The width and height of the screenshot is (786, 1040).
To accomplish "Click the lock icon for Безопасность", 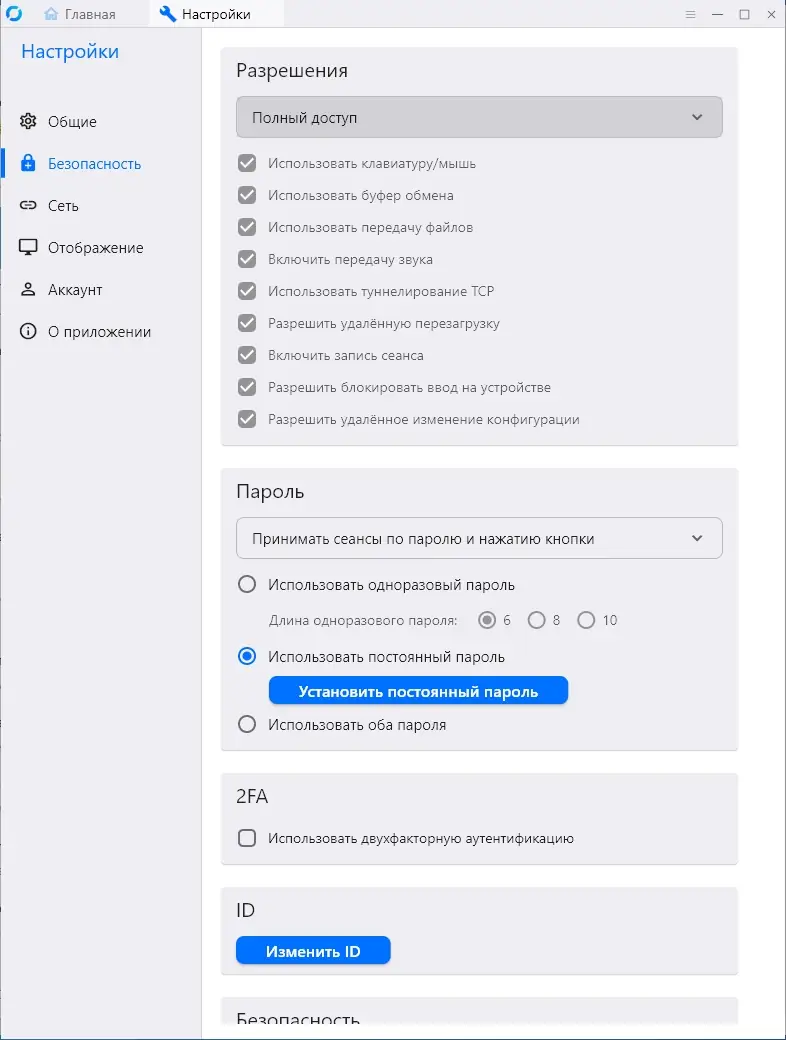I will click(28, 164).
